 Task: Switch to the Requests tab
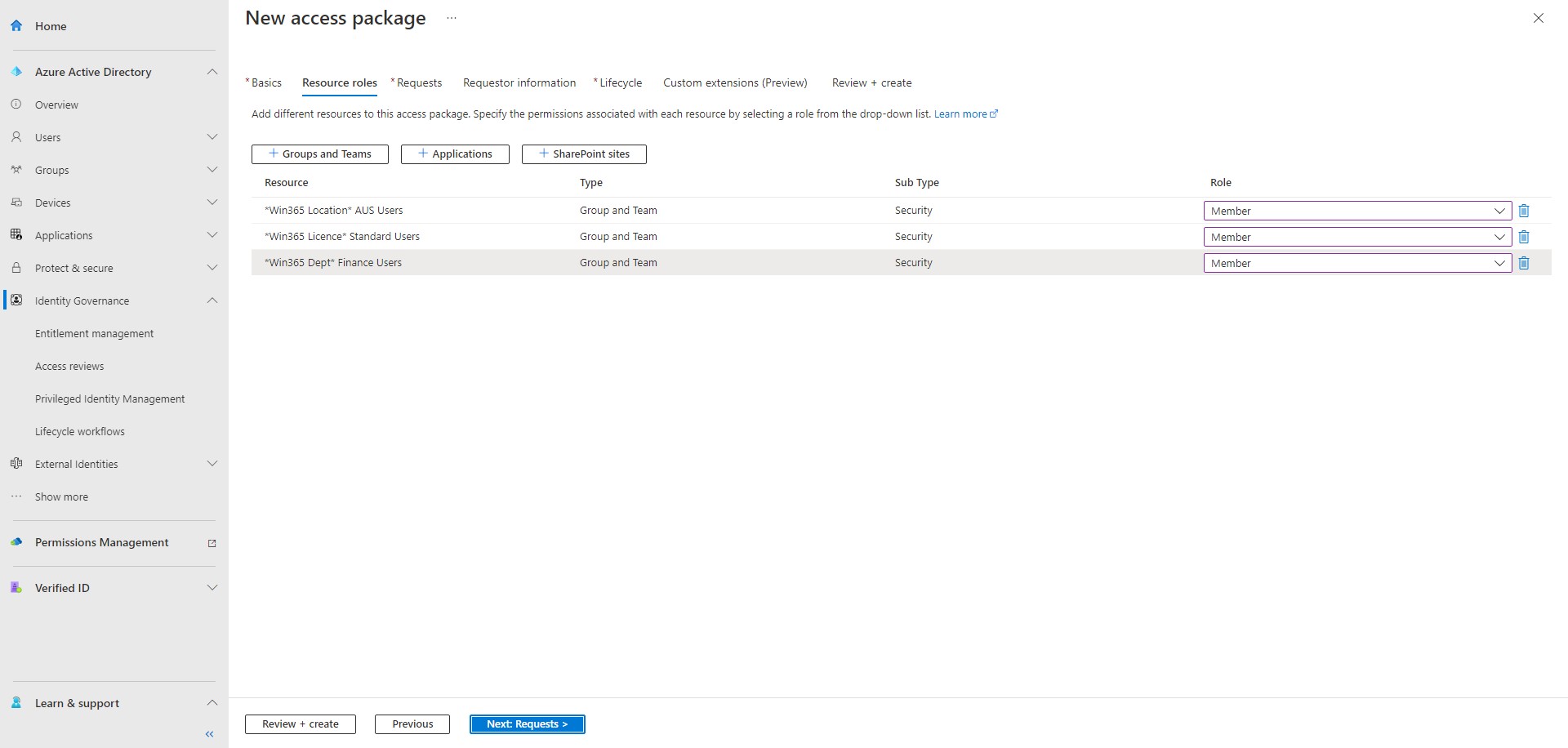click(418, 82)
